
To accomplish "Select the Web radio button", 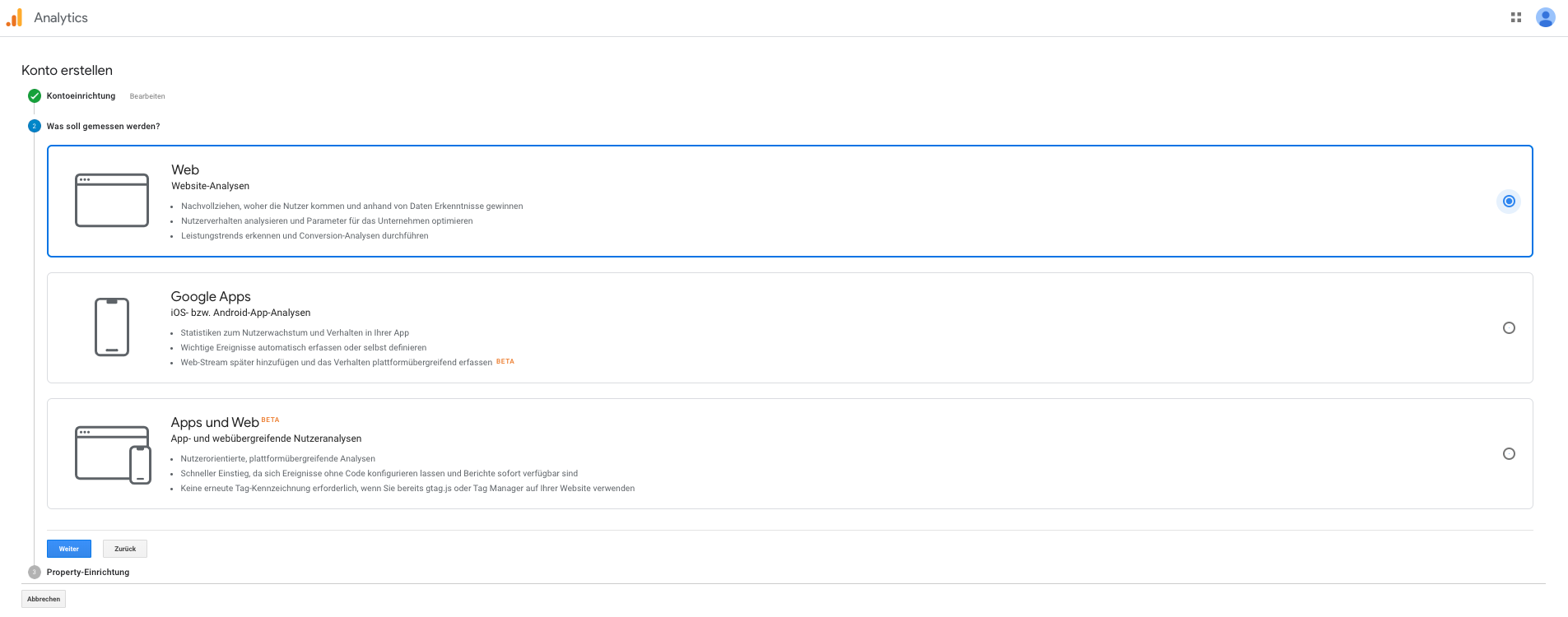I will pyautogui.click(x=1508, y=201).
